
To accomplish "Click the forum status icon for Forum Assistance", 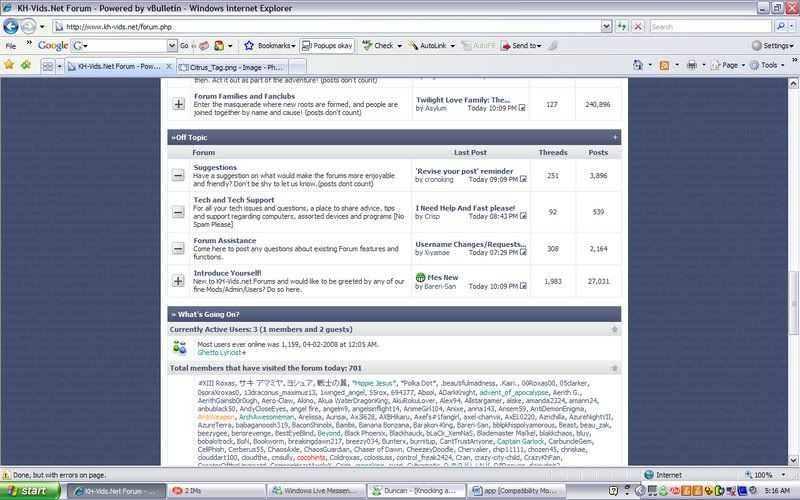I will pos(178,248).
